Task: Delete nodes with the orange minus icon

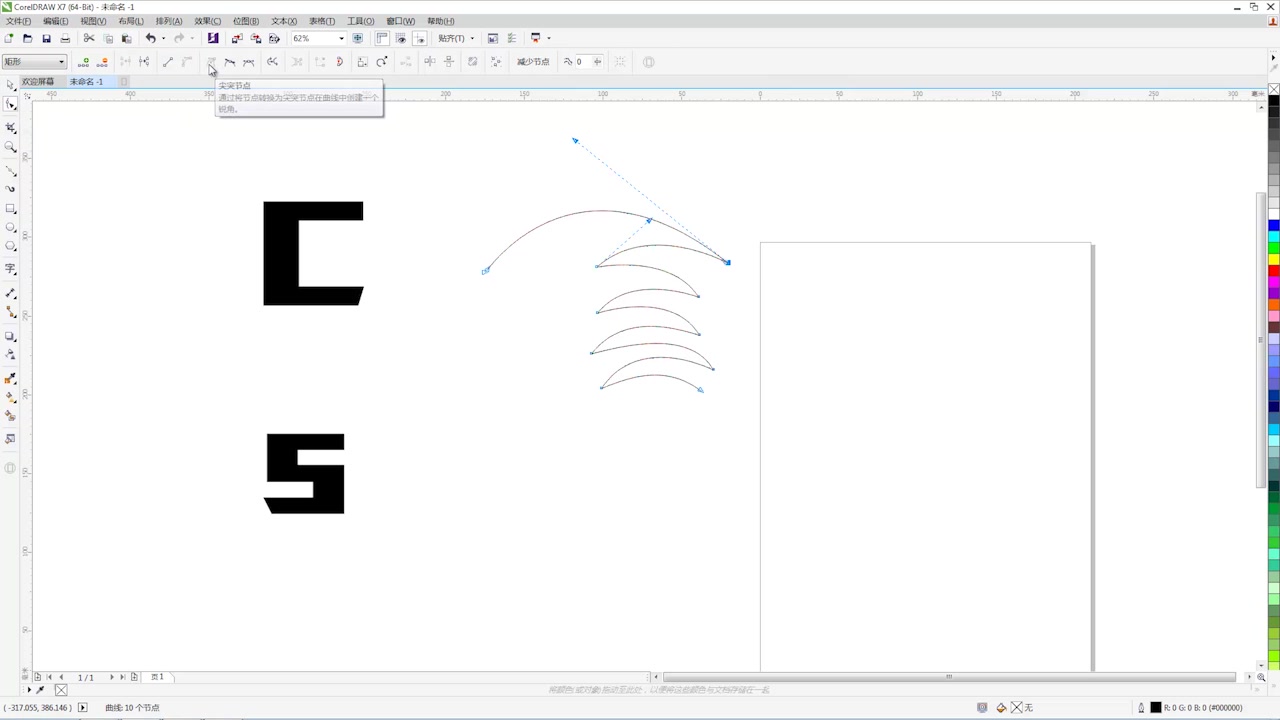Action: (102, 62)
